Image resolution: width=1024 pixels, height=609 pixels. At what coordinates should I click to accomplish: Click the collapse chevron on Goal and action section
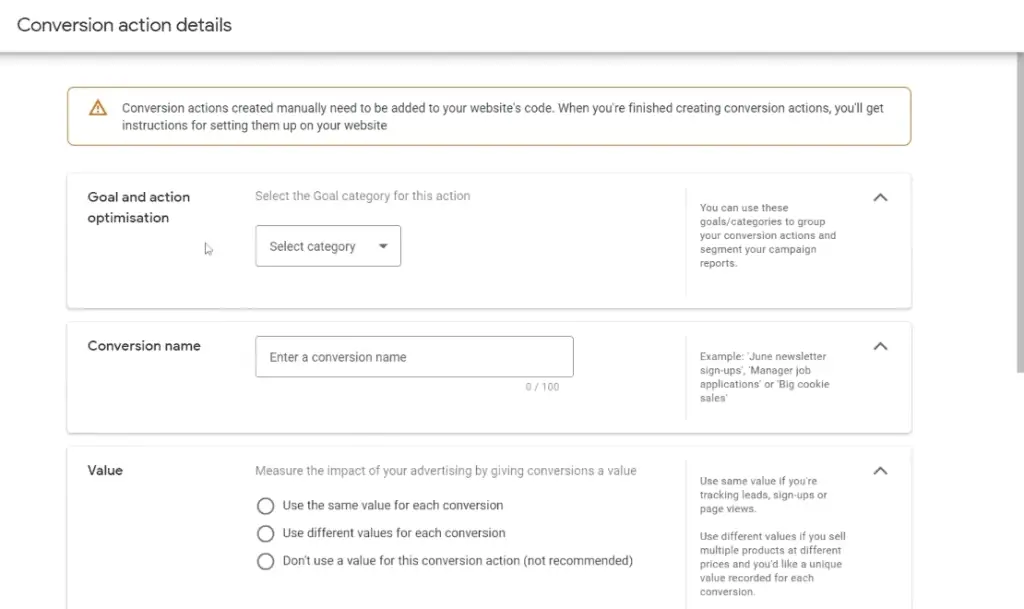(880, 197)
